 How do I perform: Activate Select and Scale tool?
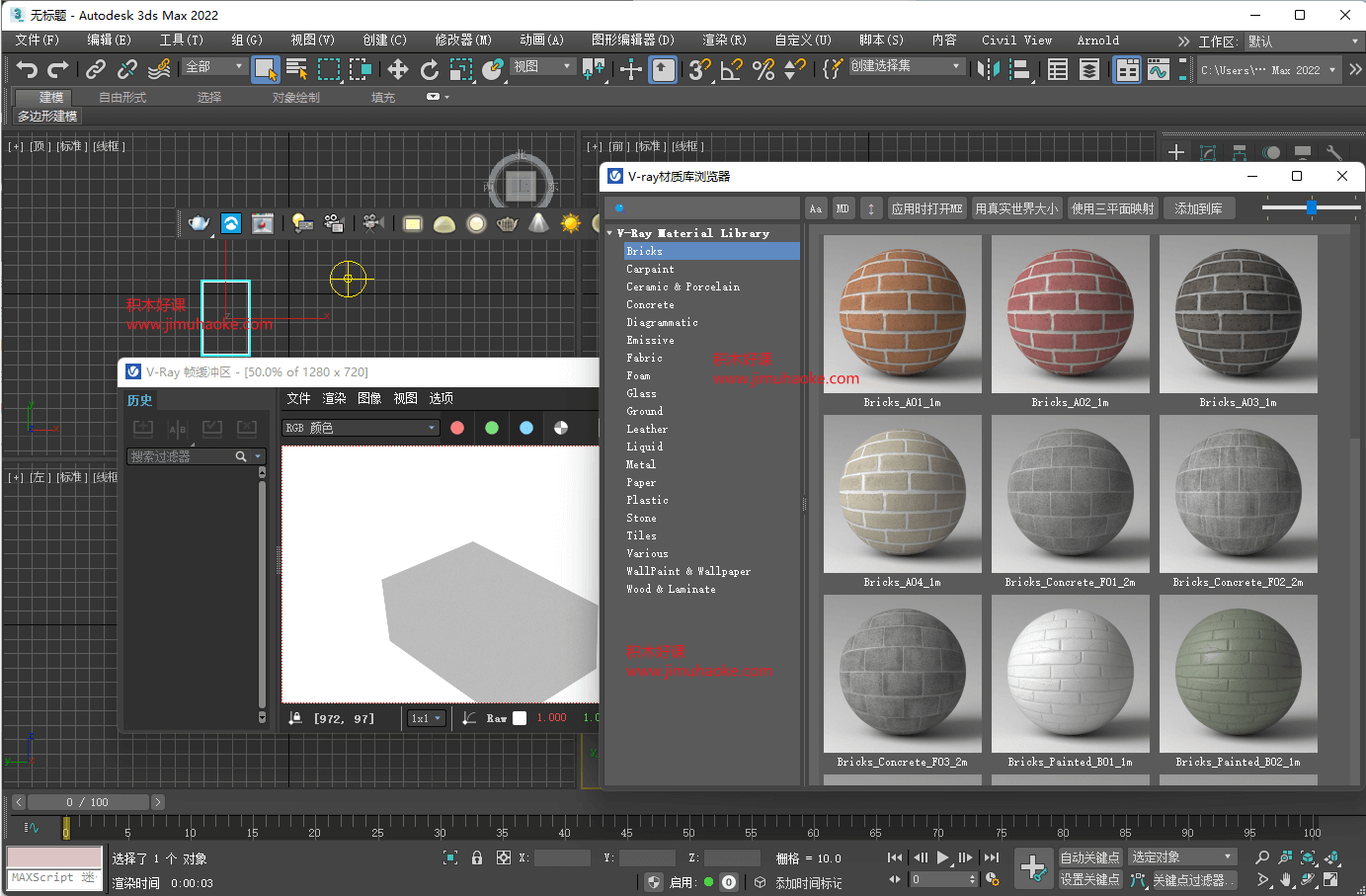[460, 69]
